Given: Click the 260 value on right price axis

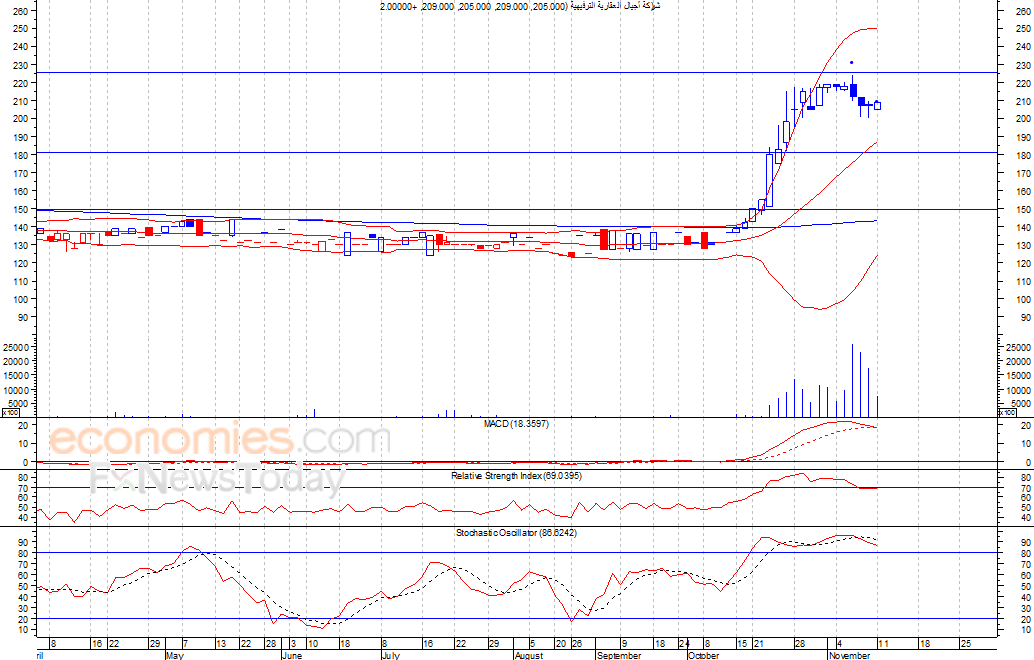Looking at the screenshot, I should click(x=1023, y=11).
